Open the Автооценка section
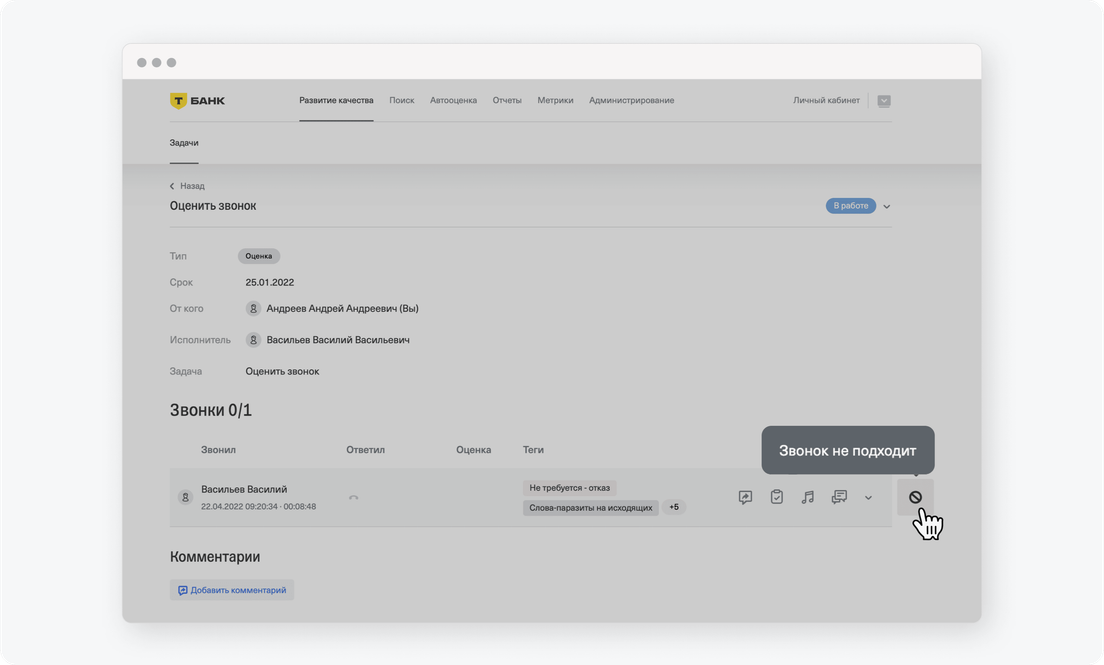This screenshot has width=1104, height=665. coord(453,100)
